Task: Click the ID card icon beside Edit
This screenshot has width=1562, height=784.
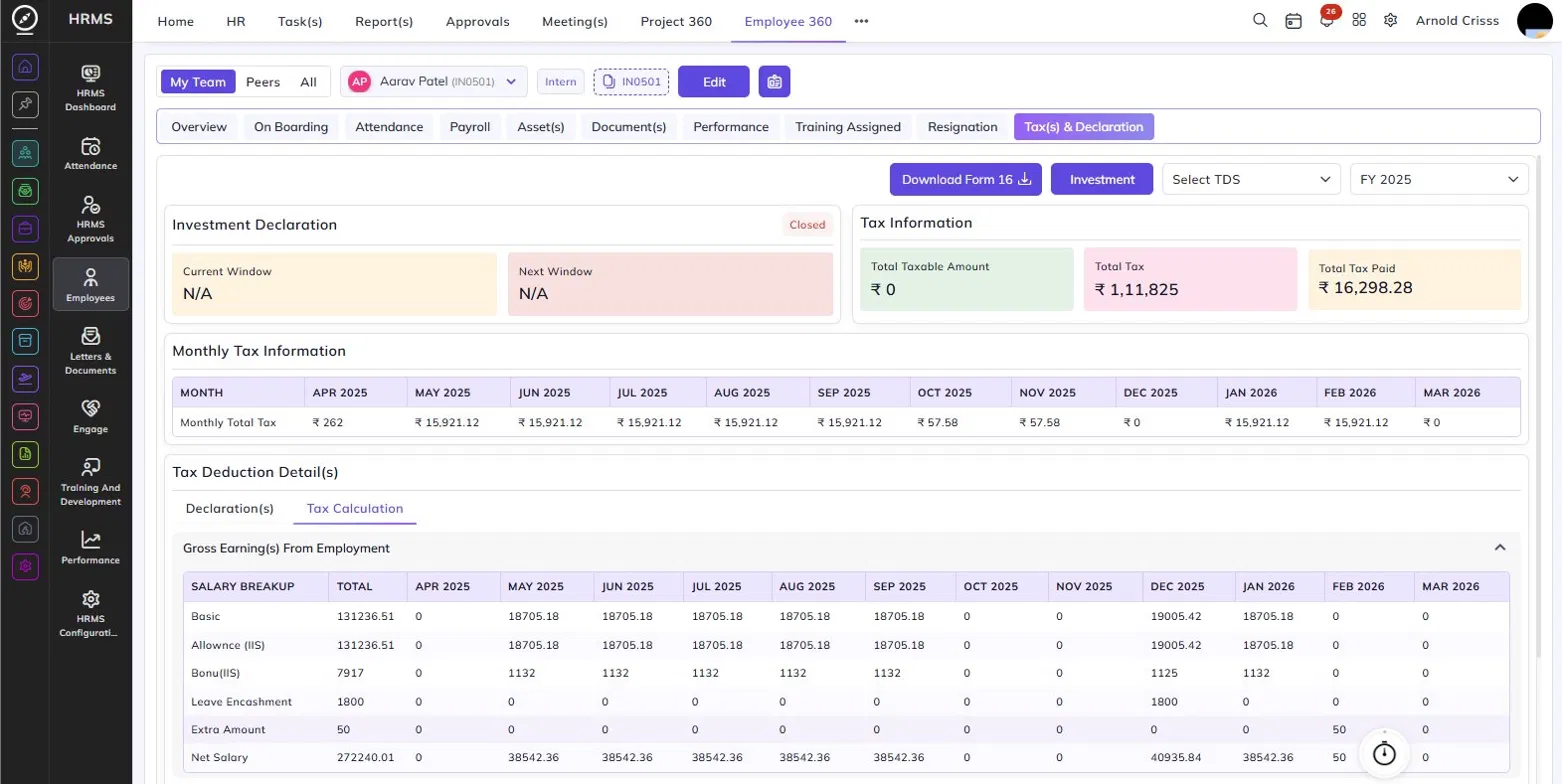Action: point(774,82)
